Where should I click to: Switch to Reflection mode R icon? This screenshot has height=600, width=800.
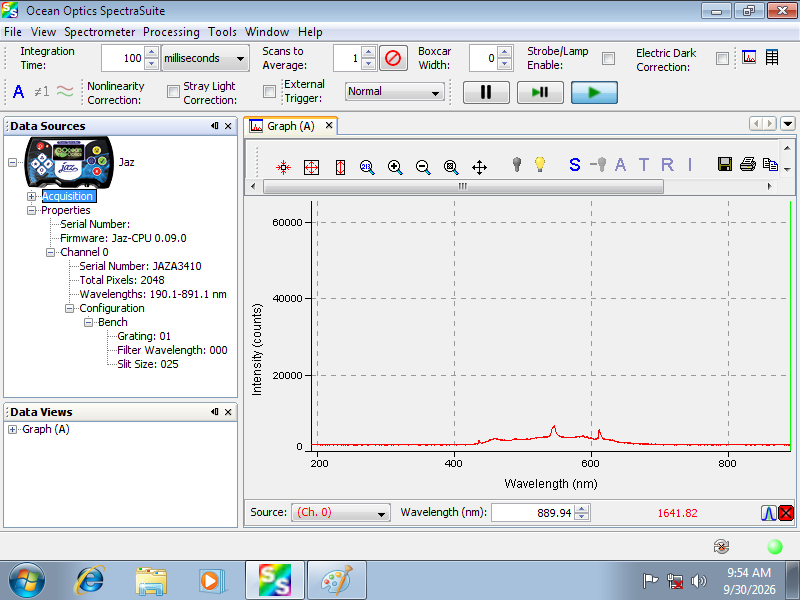click(x=667, y=164)
